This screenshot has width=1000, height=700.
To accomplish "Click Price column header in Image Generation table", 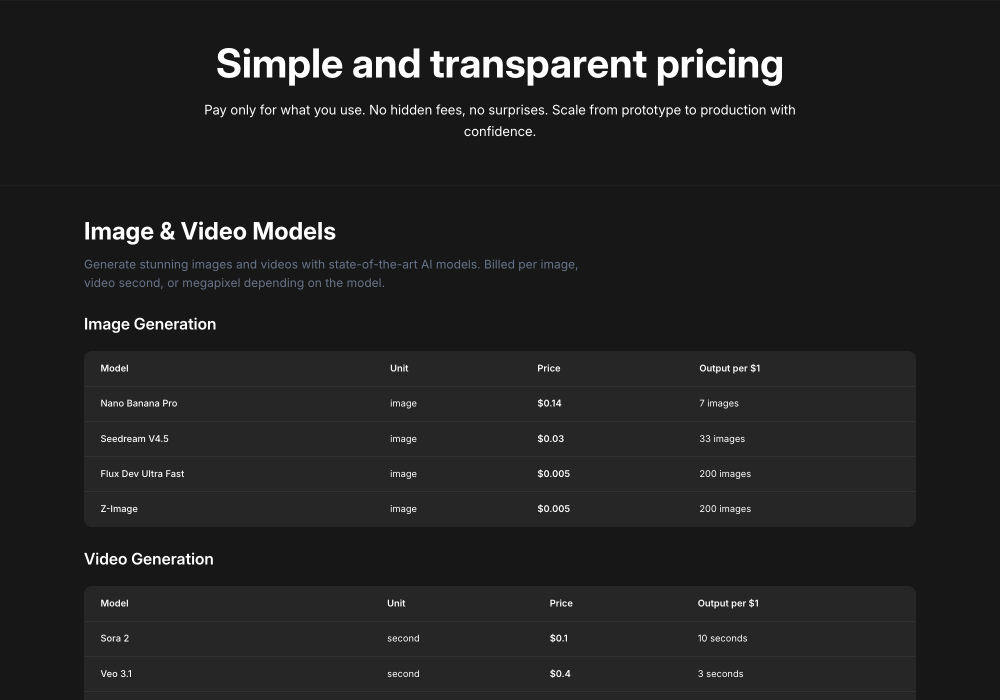I will 549,368.
